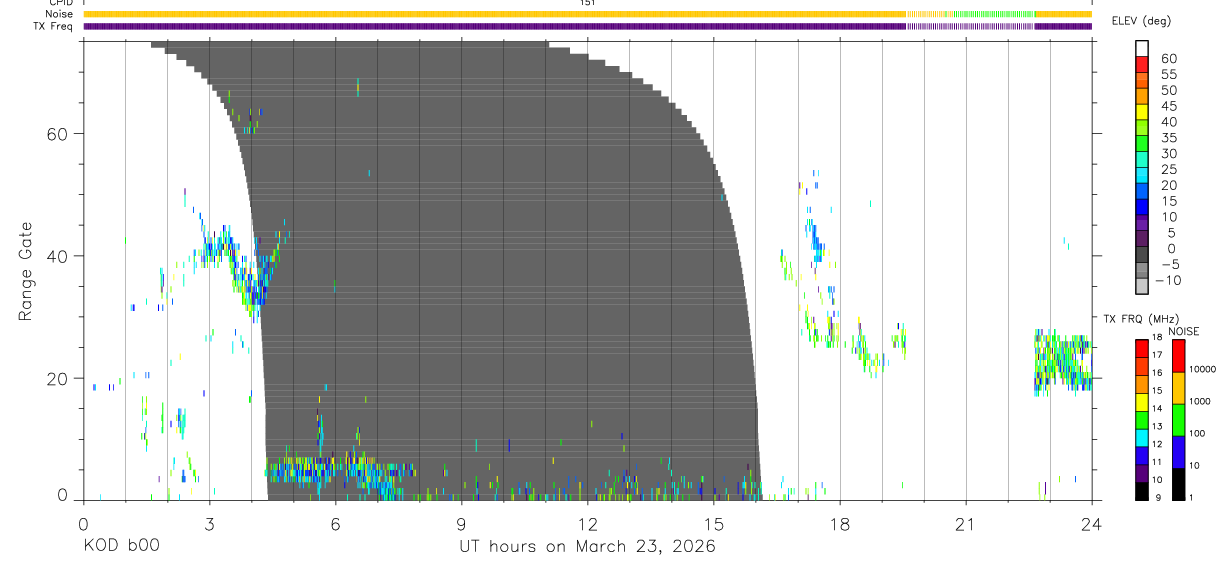Viewport: 1228px width, 567px height.
Task: Click the red top segment of the NOISE bar
Action: click(1178, 355)
